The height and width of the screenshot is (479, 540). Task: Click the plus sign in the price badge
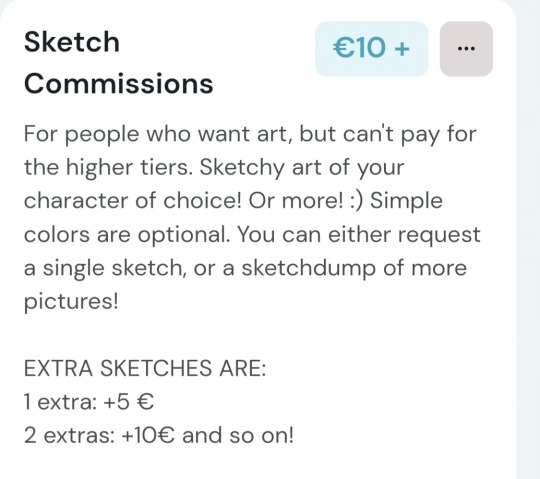[x=402, y=48]
